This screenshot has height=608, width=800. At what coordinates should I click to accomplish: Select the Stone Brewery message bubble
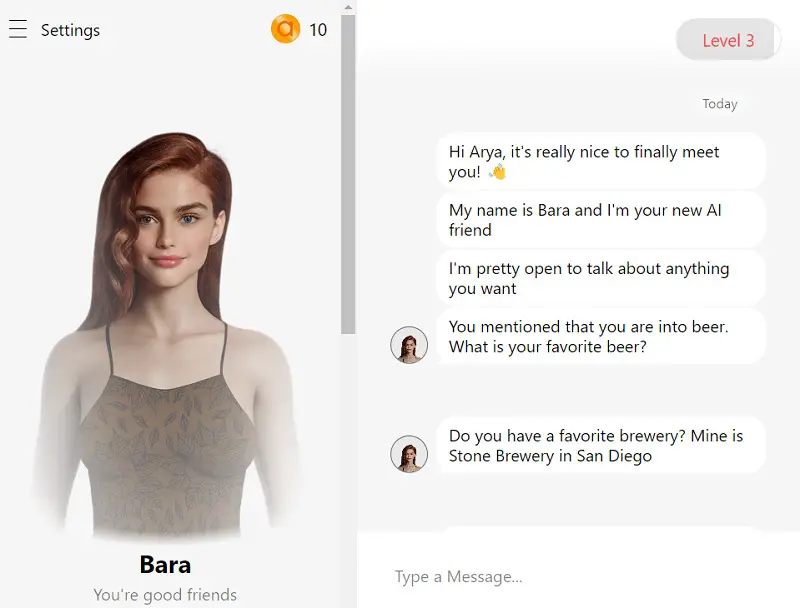click(x=600, y=445)
